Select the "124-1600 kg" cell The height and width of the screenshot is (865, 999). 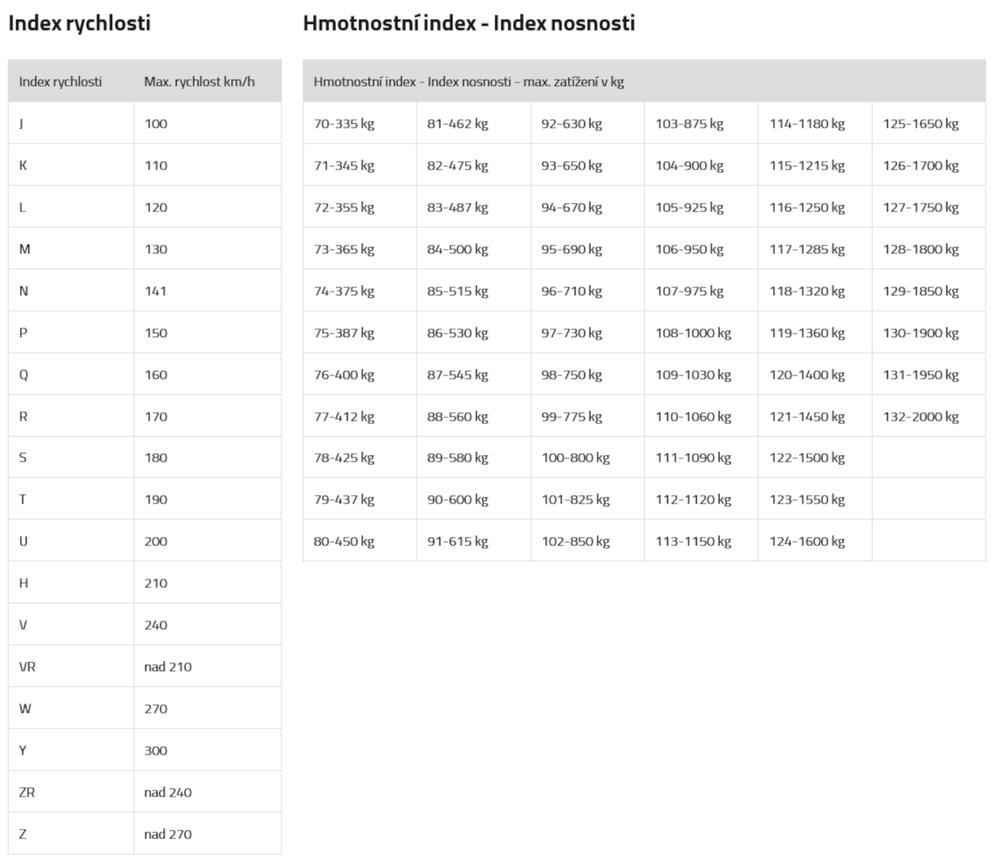click(x=806, y=541)
